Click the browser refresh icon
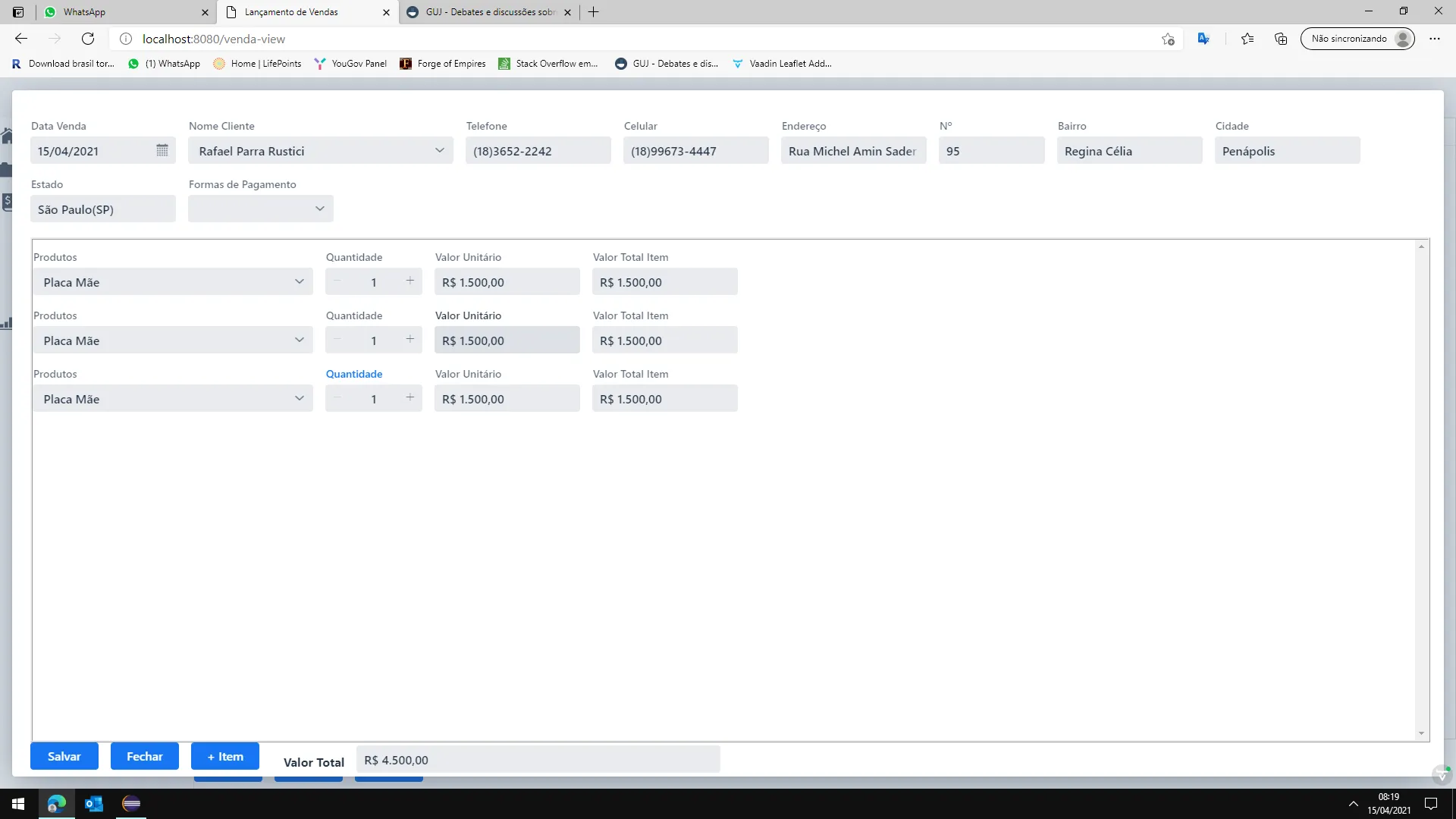 coord(88,39)
